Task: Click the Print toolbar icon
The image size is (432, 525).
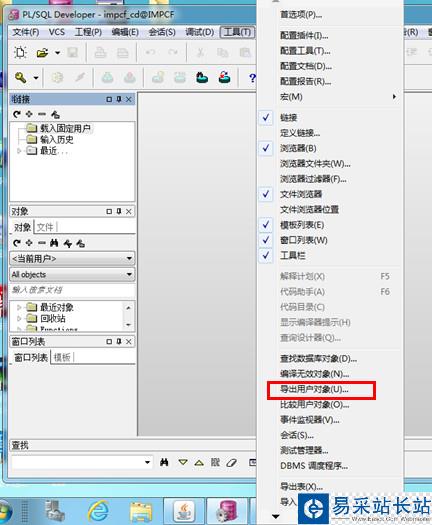Action: (100, 53)
